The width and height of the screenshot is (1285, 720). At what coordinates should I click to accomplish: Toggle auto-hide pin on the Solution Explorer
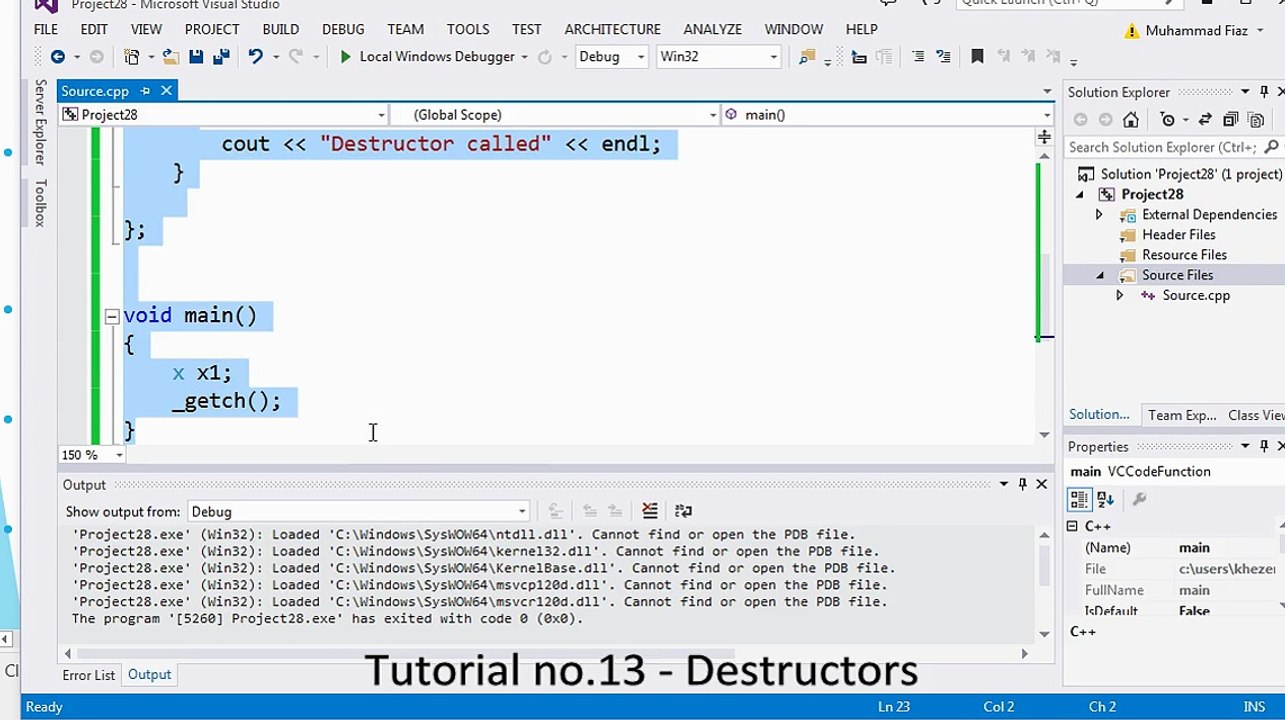(x=1264, y=92)
